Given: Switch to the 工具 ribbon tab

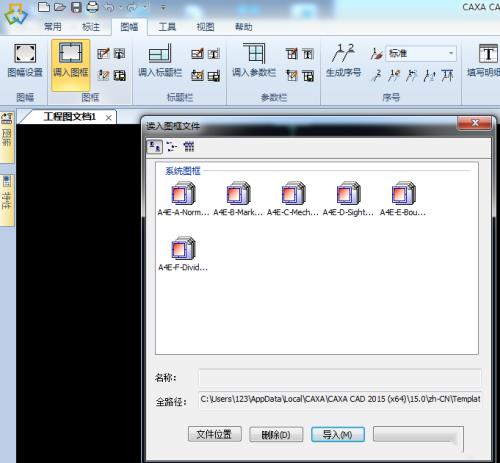Looking at the screenshot, I should pyautogui.click(x=167, y=27).
